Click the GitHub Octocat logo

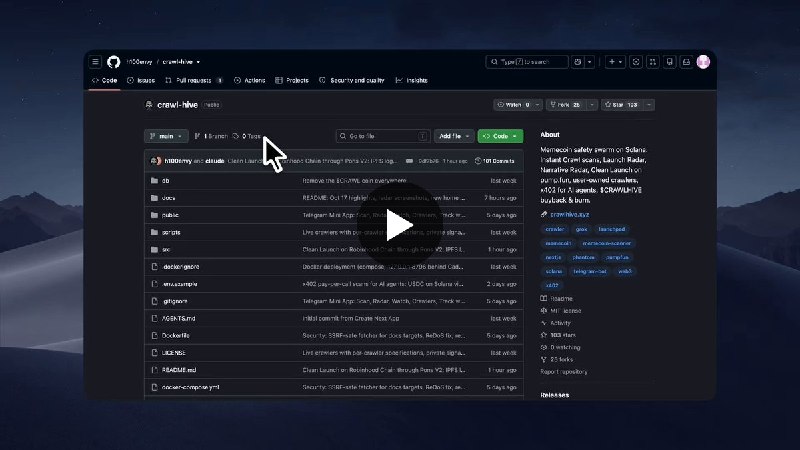coord(113,62)
